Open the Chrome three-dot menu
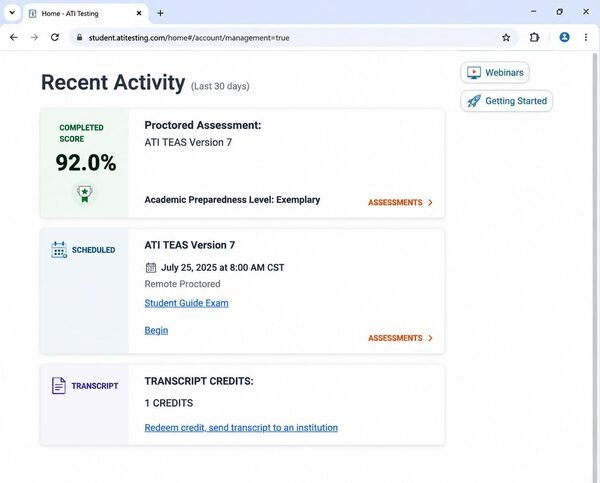The image size is (600, 483). click(x=586, y=37)
